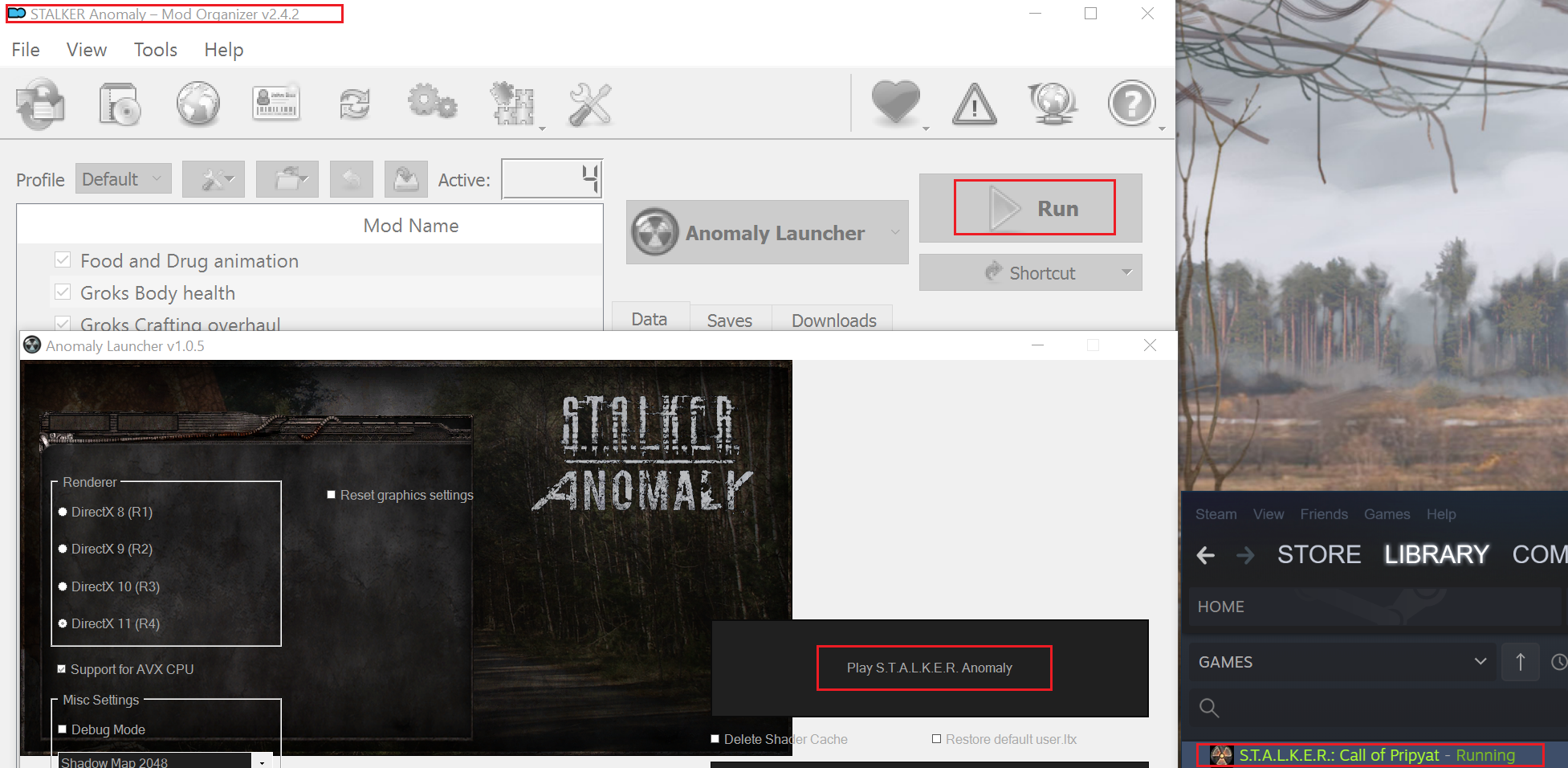Viewport: 1568px width, 768px height.
Task: Open the Steam menu in Steam window
Action: pos(1216,514)
